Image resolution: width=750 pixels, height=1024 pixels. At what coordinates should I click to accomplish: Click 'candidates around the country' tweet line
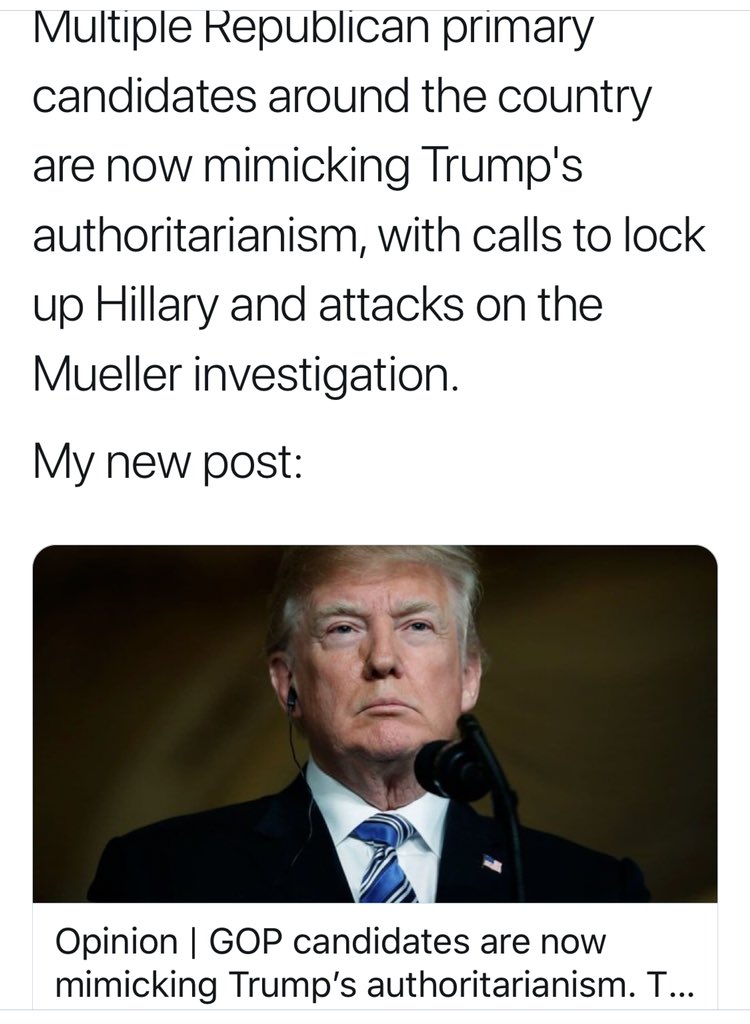[x=342, y=97]
